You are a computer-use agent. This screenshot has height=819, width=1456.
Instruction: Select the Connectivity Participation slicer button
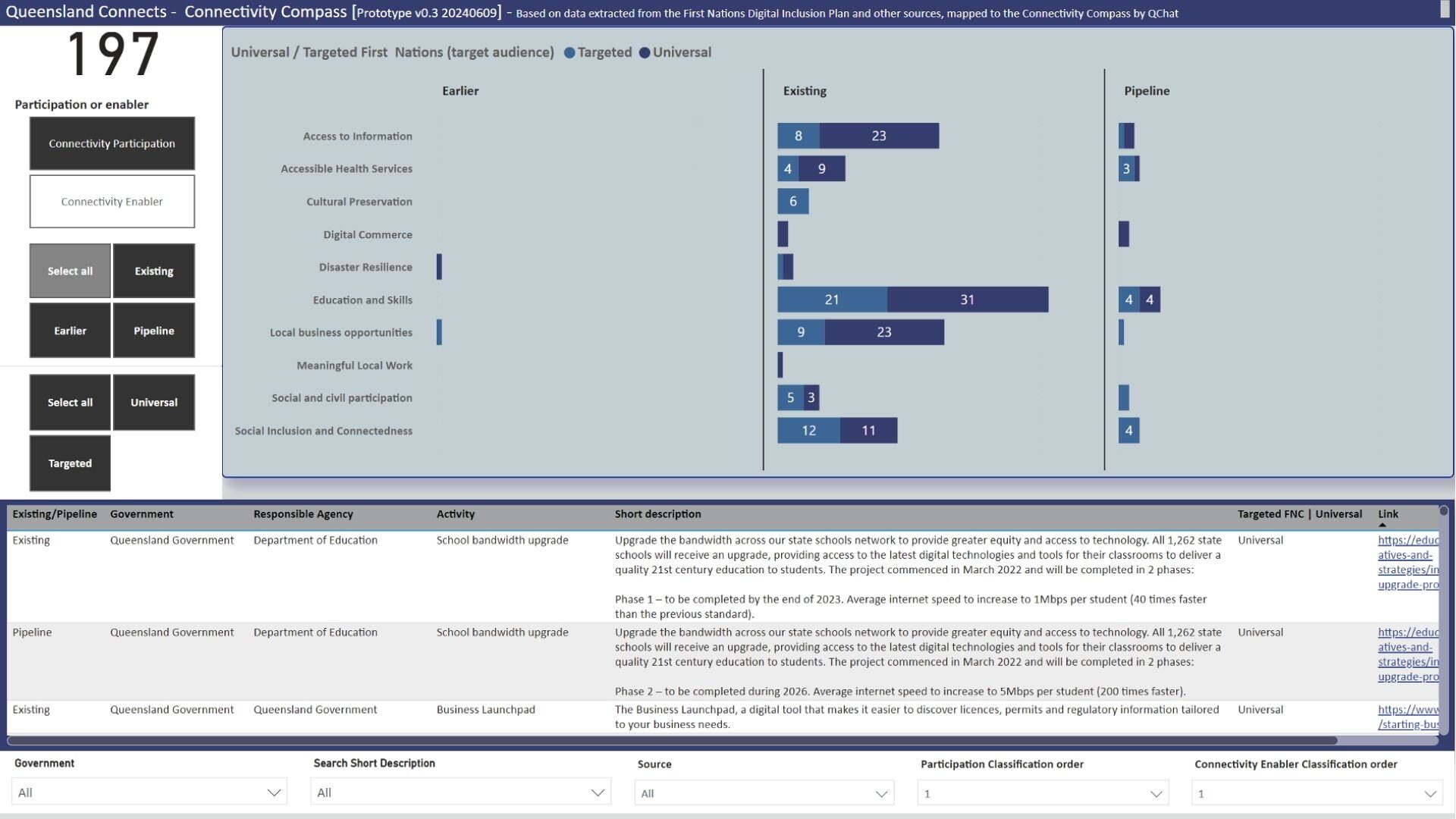pyautogui.click(x=112, y=143)
